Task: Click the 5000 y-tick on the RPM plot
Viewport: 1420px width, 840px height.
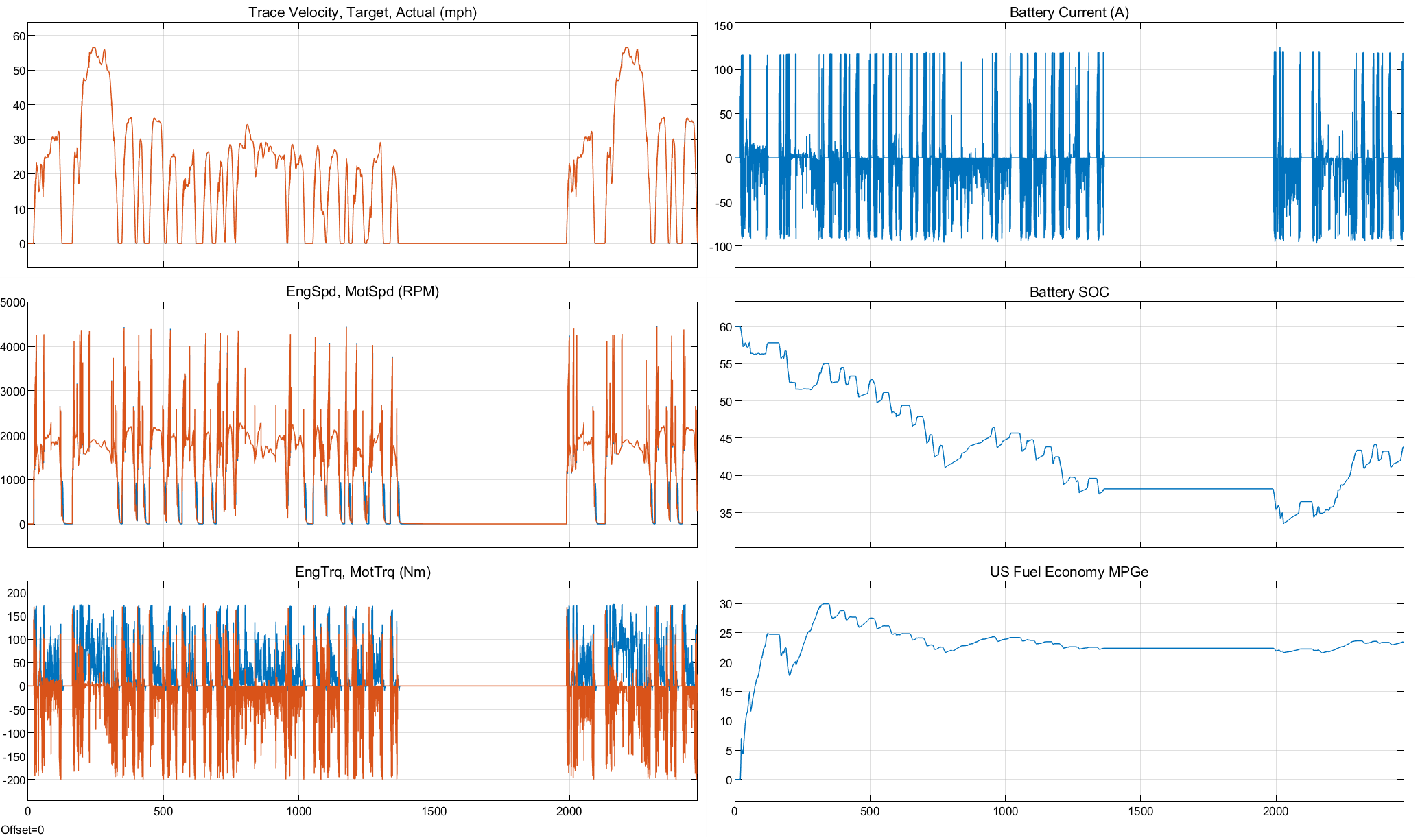Action: [x=13, y=302]
